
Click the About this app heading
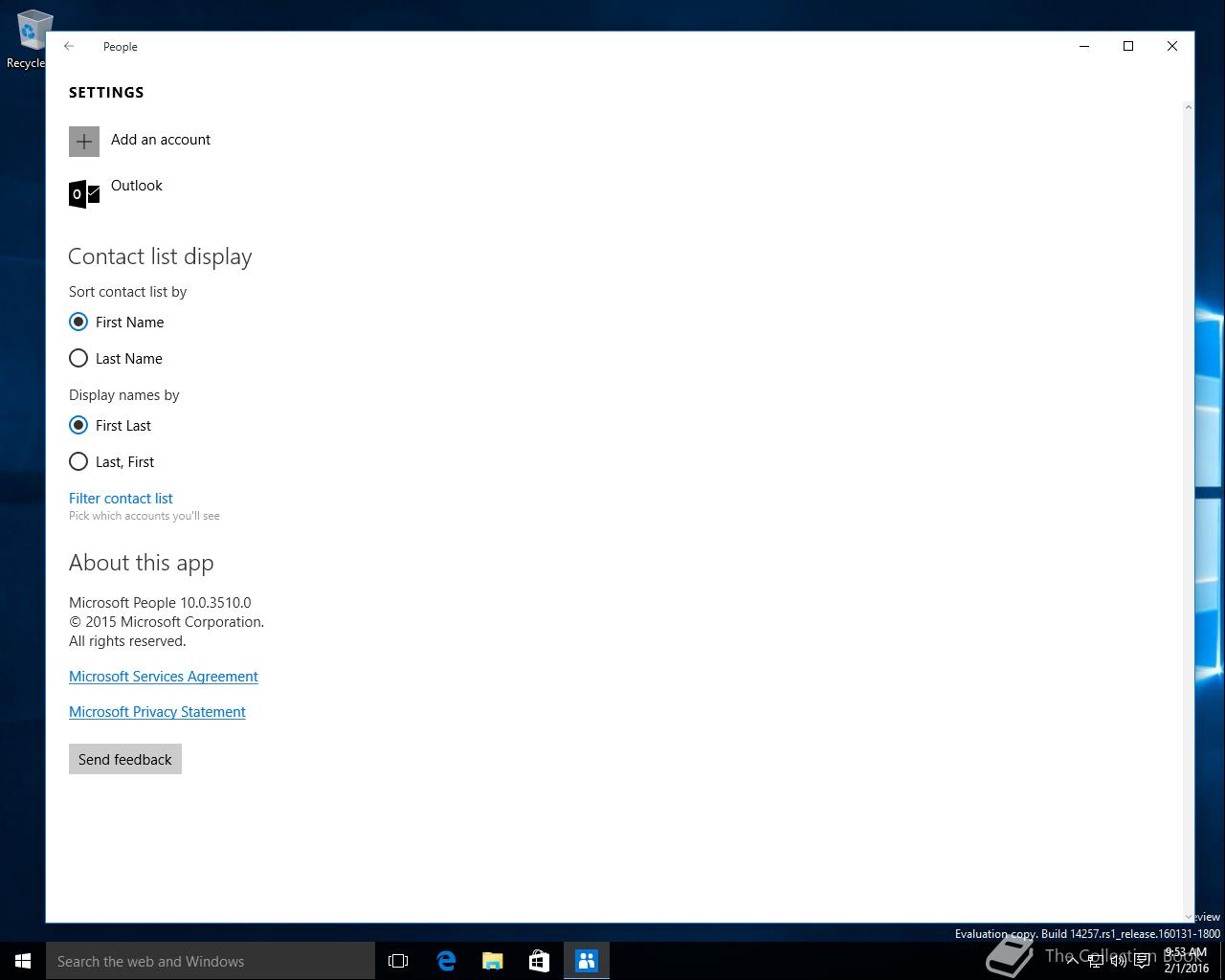tap(142, 563)
